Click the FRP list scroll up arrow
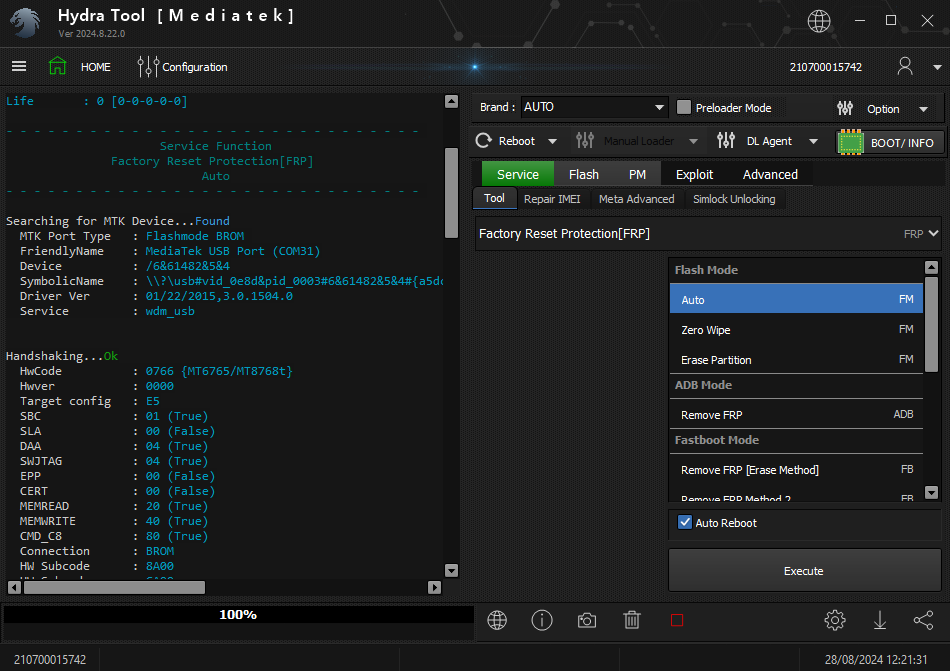Image resolution: width=950 pixels, height=671 pixels. (x=931, y=267)
